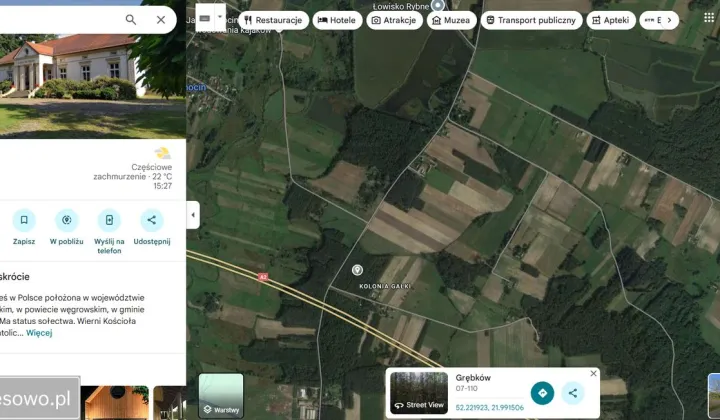This screenshot has height=420, width=720.
Task: Expand the input tools dropdown arrow
Action: (220, 17)
